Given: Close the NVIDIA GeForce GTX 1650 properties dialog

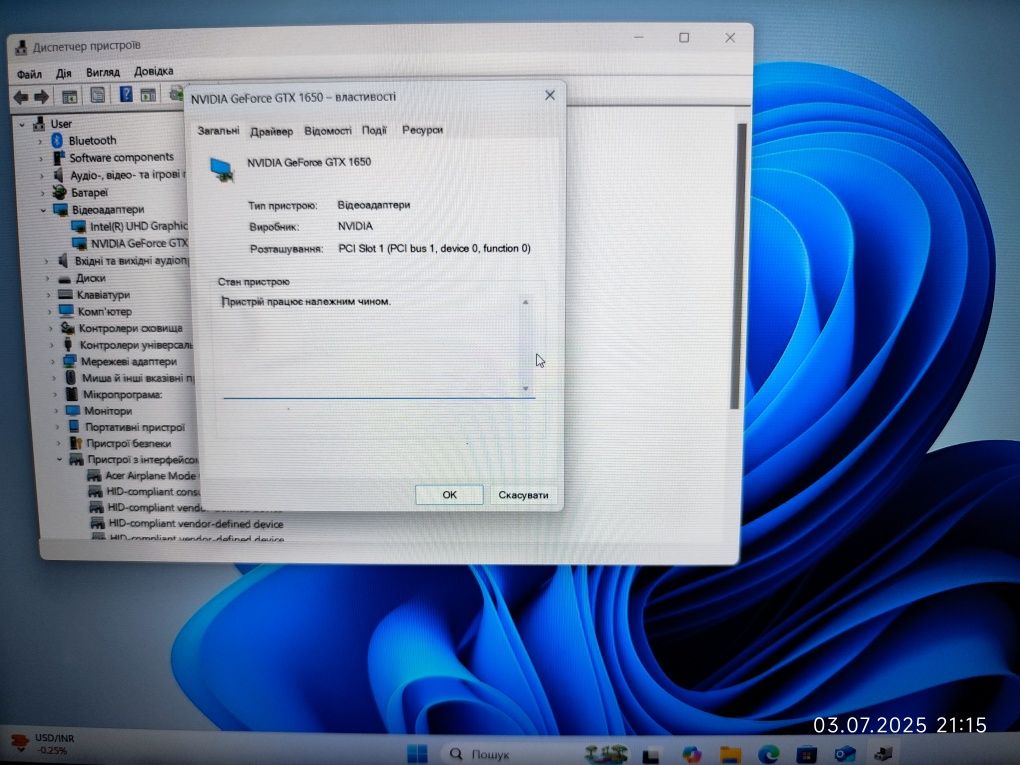Looking at the screenshot, I should pyautogui.click(x=550, y=95).
